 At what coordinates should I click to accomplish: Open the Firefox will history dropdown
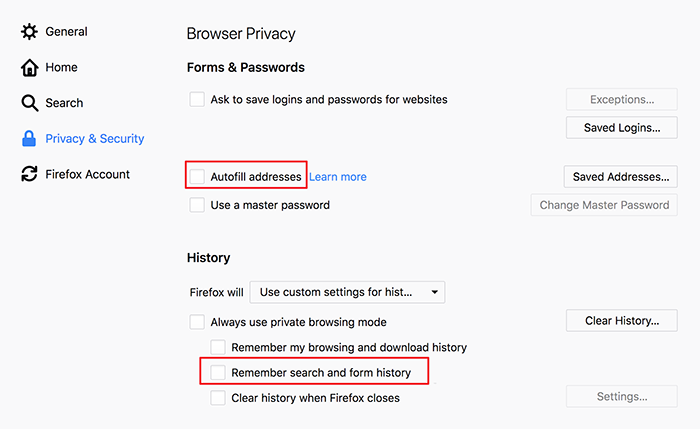[x=347, y=292]
